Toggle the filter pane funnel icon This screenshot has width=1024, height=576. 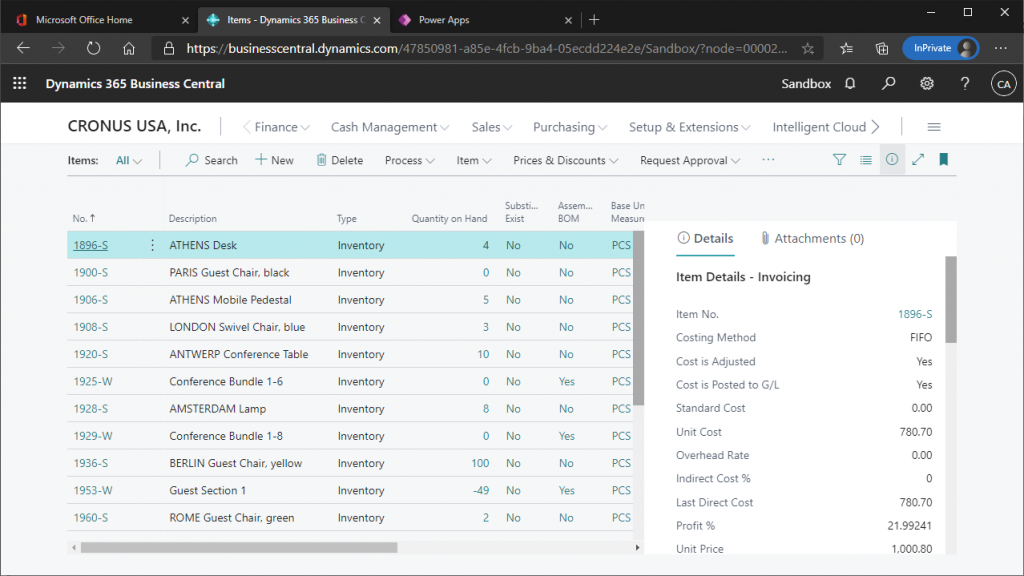839,160
